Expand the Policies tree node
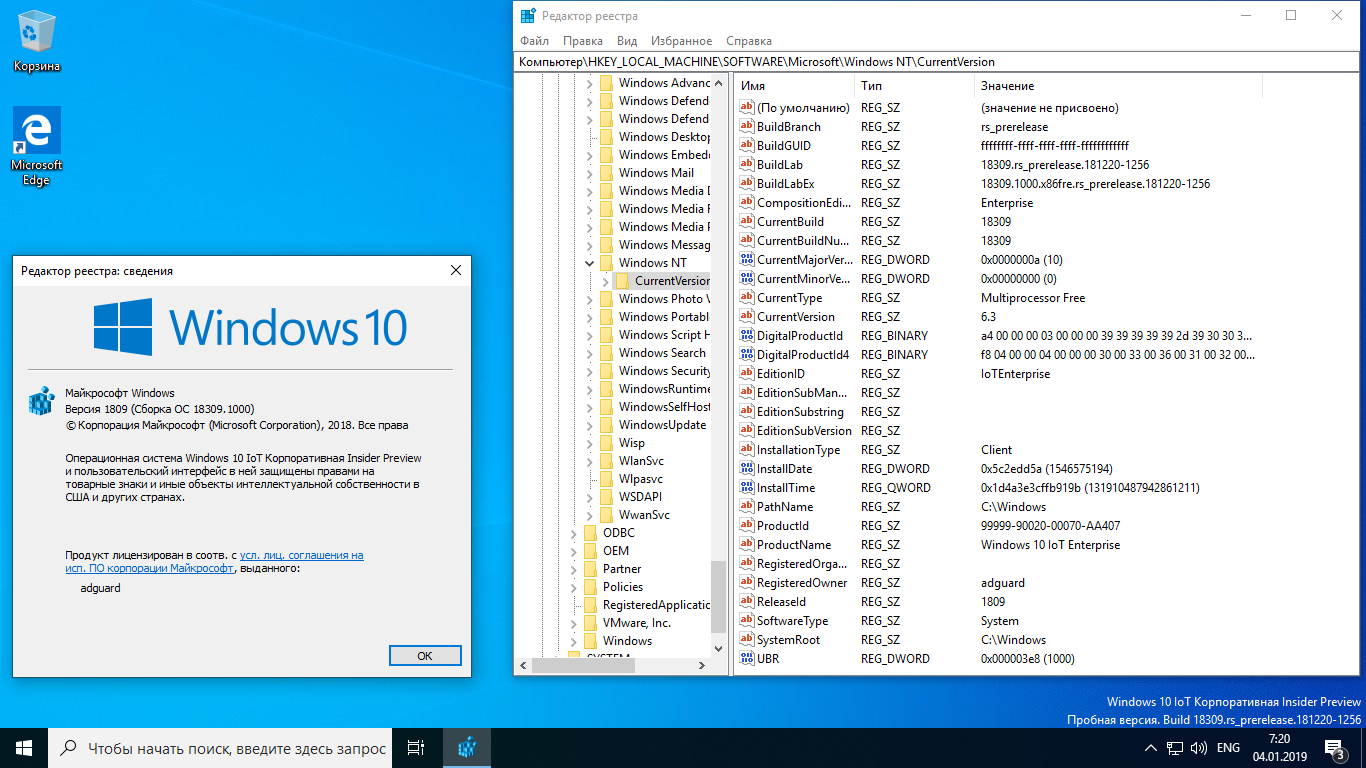This screenshot has width=1366, height=768. (573, 587)
